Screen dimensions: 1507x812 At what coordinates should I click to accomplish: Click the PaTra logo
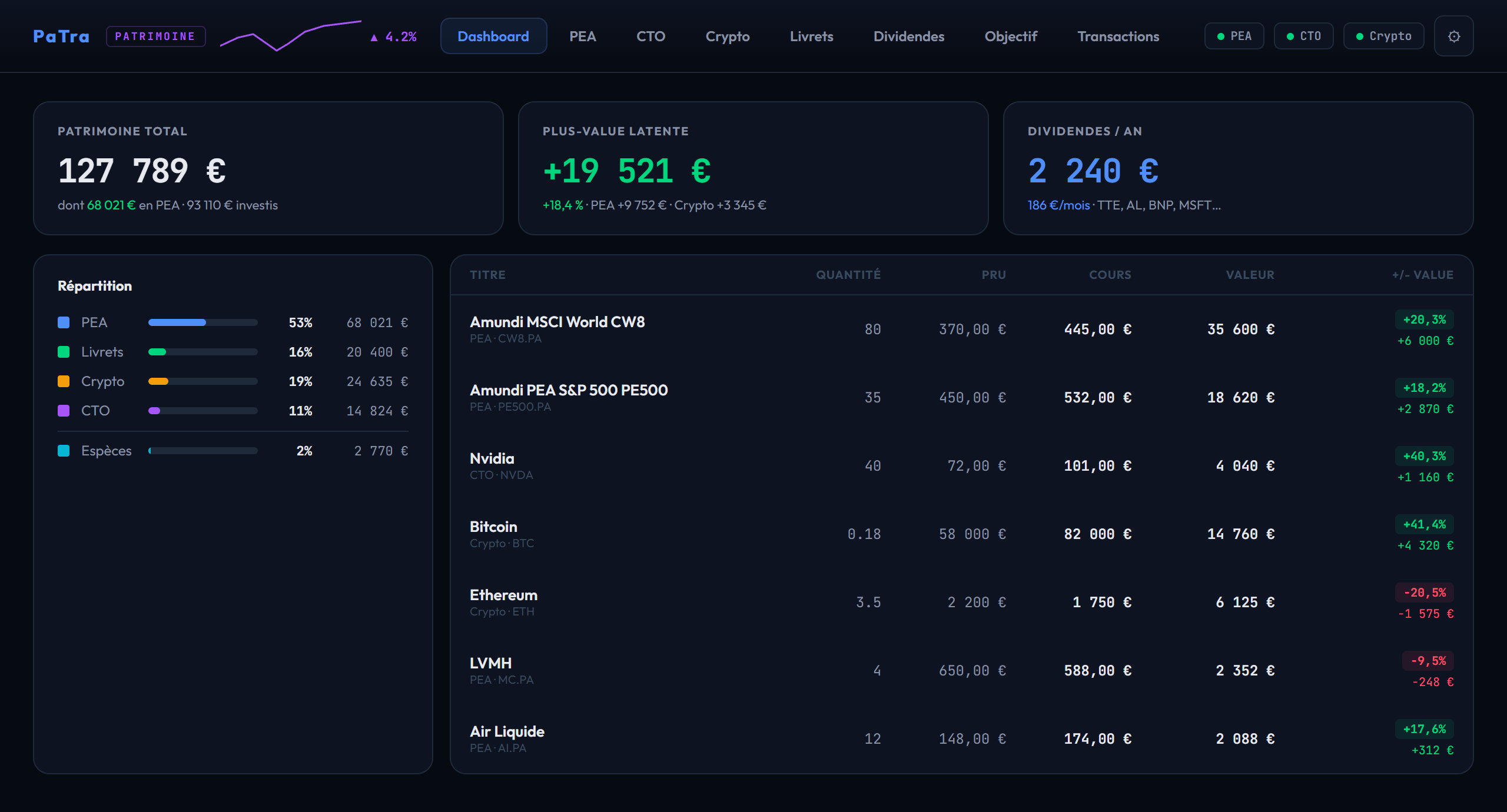pos(61,36)
